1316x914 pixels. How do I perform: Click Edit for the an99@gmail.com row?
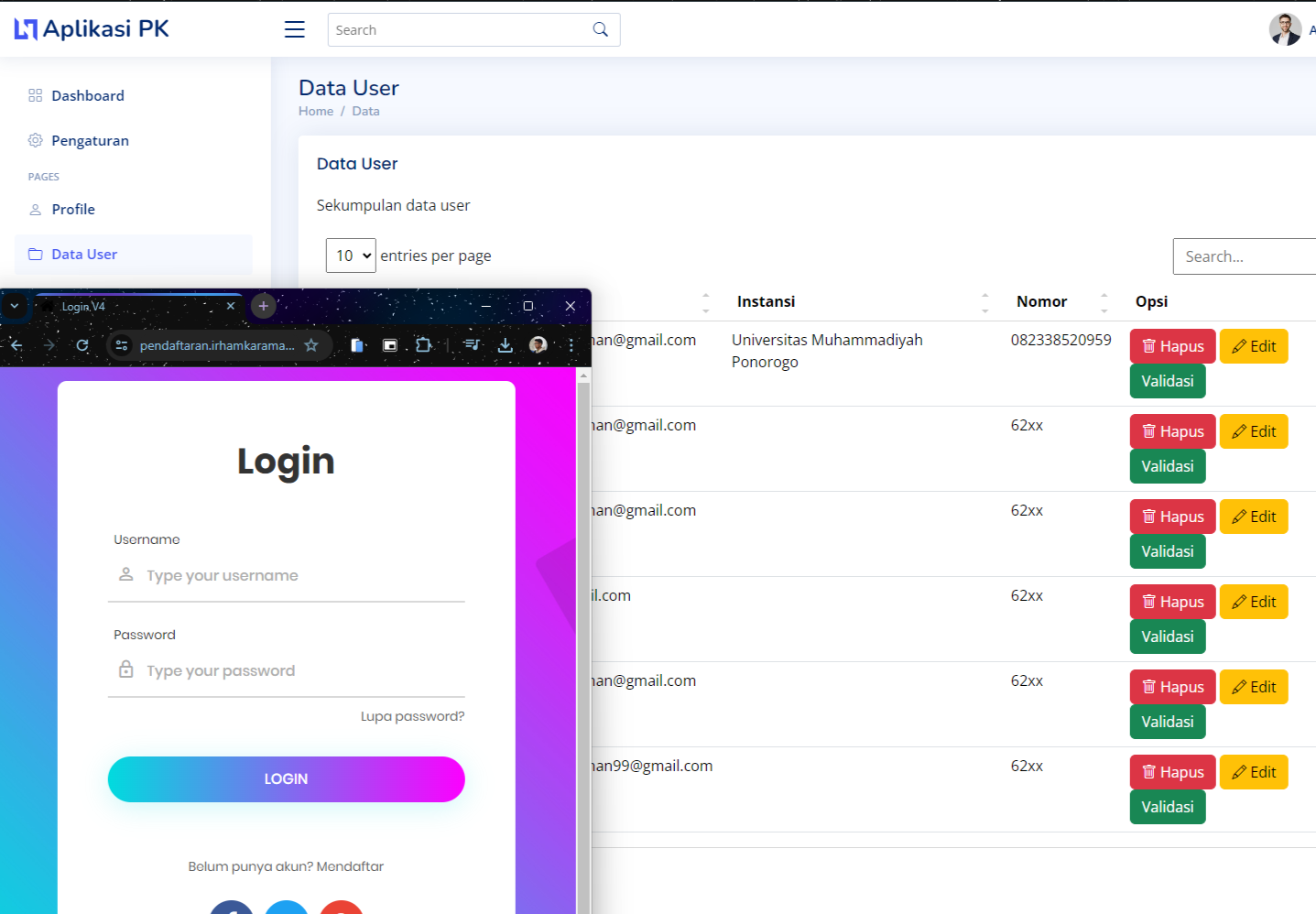[x=1254, y=772]
